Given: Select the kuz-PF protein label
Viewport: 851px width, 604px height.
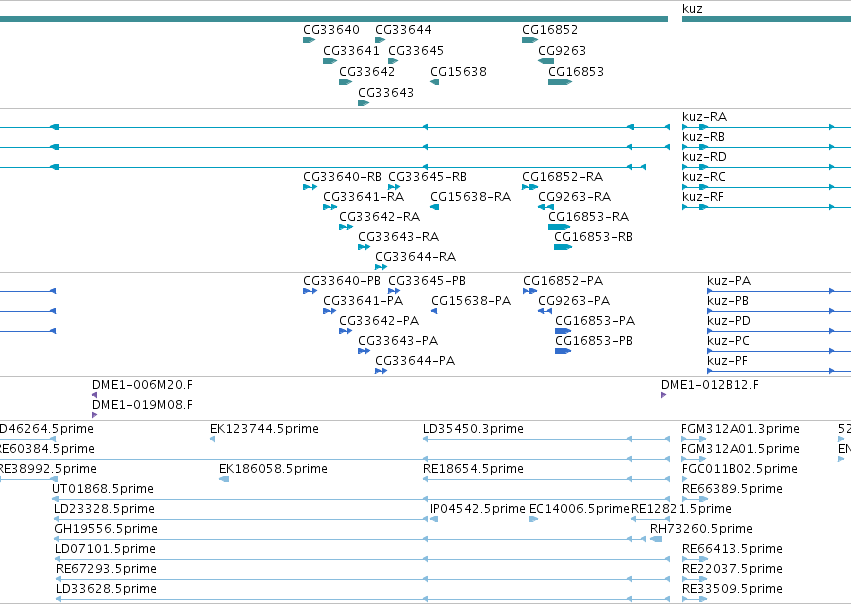Looking at the screenshot, I should click(x=727, y=361).
